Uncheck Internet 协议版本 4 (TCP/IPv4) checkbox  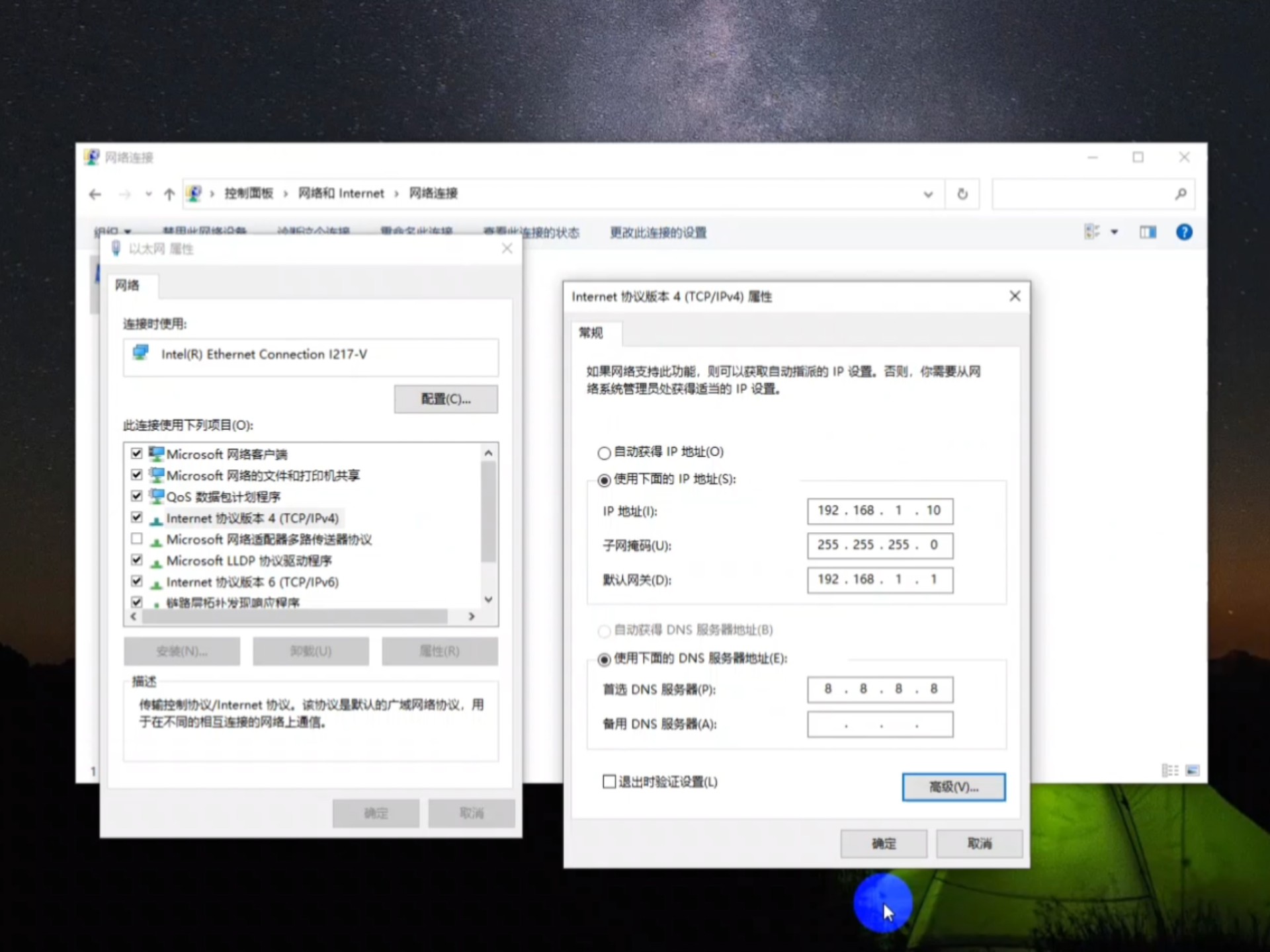(137, 517)
